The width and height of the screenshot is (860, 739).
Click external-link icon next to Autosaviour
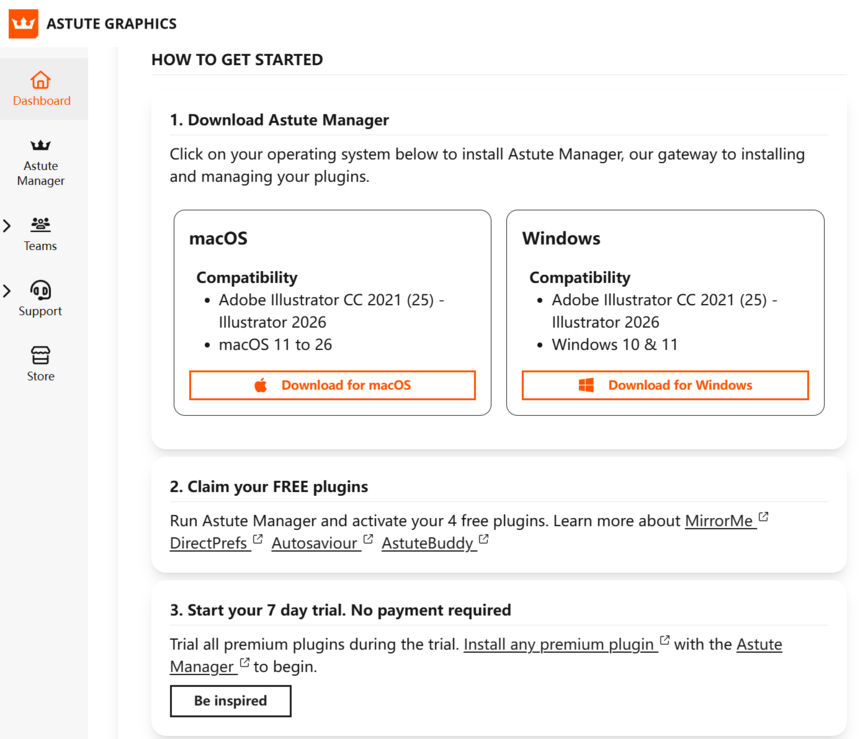[x=368, y=539]
